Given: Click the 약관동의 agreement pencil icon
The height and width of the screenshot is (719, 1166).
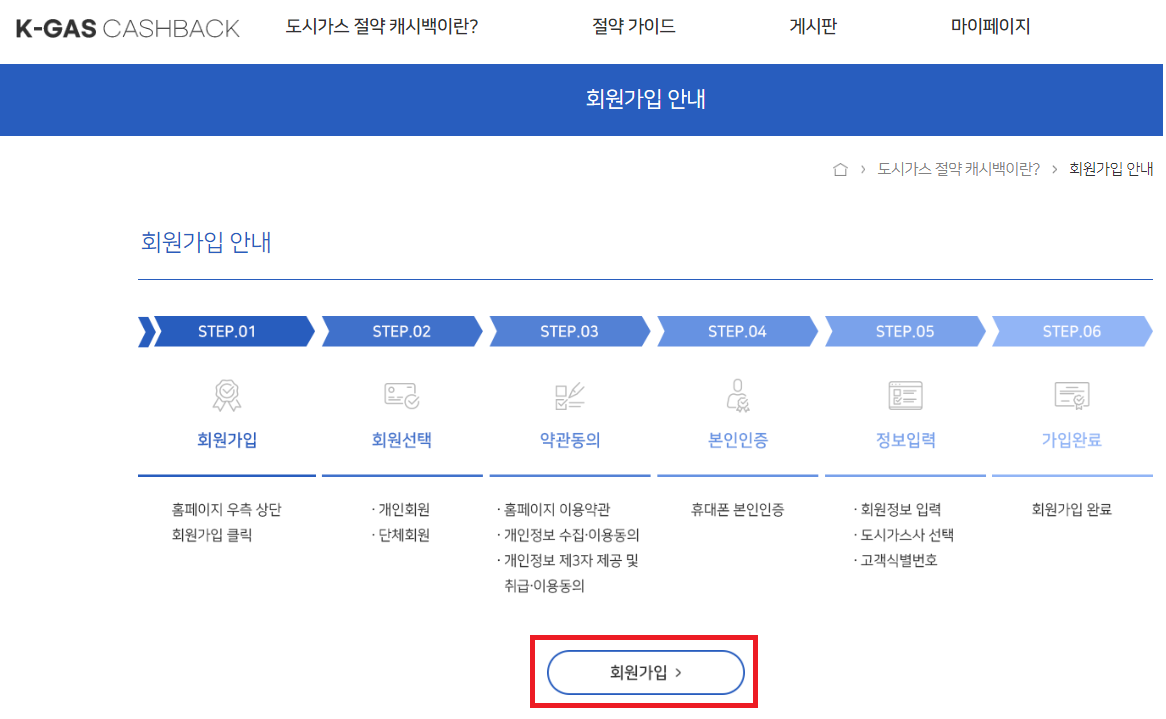Looking at the screenshot, I should [x=569, y=394].
